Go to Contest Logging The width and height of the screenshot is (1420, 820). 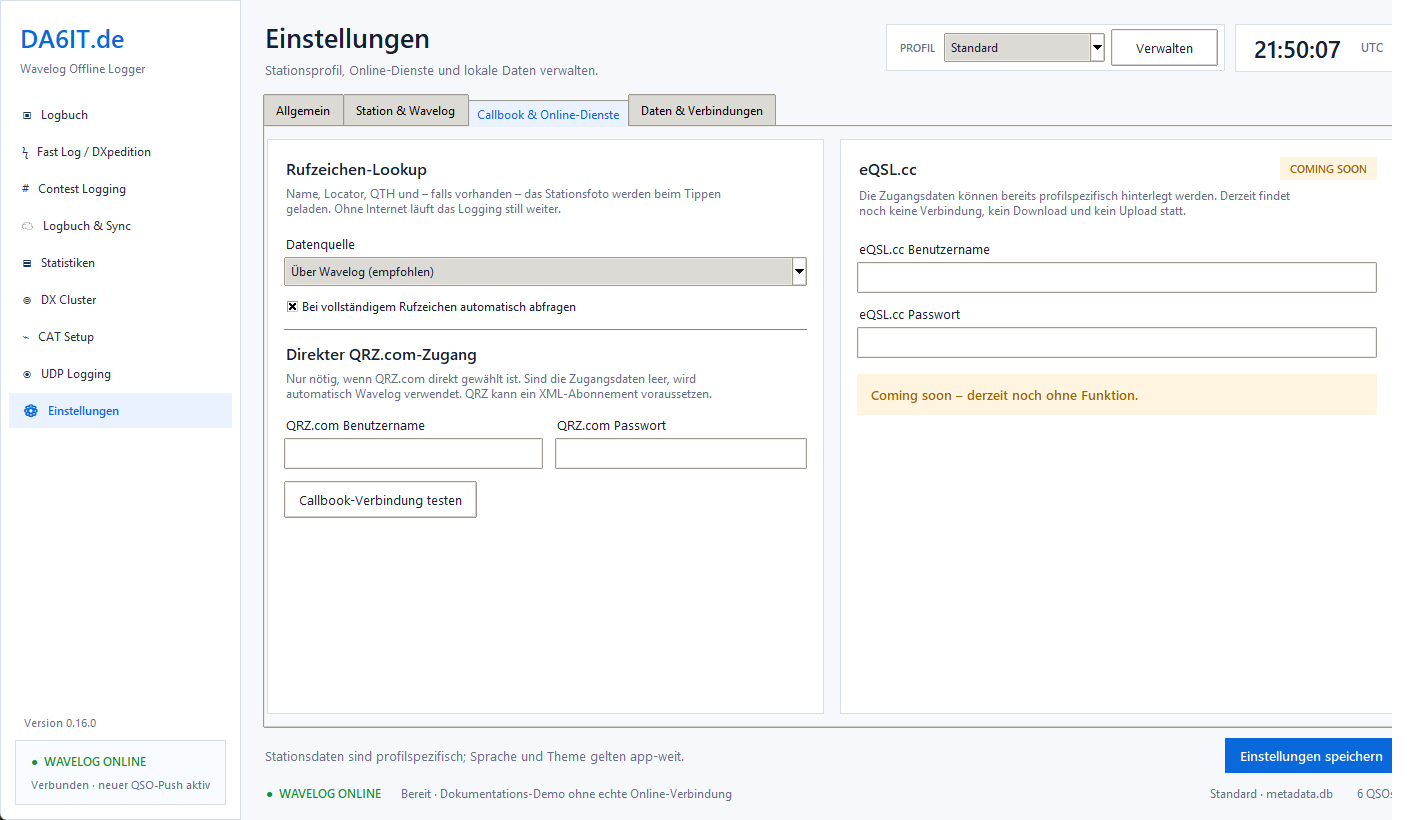pyautogui.click(x=120, y=189)
